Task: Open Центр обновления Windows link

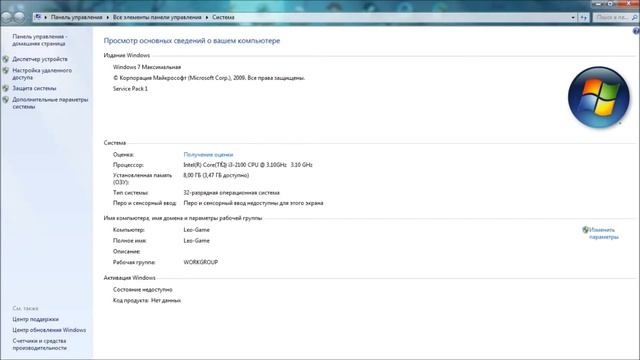Action: point(49,330)
